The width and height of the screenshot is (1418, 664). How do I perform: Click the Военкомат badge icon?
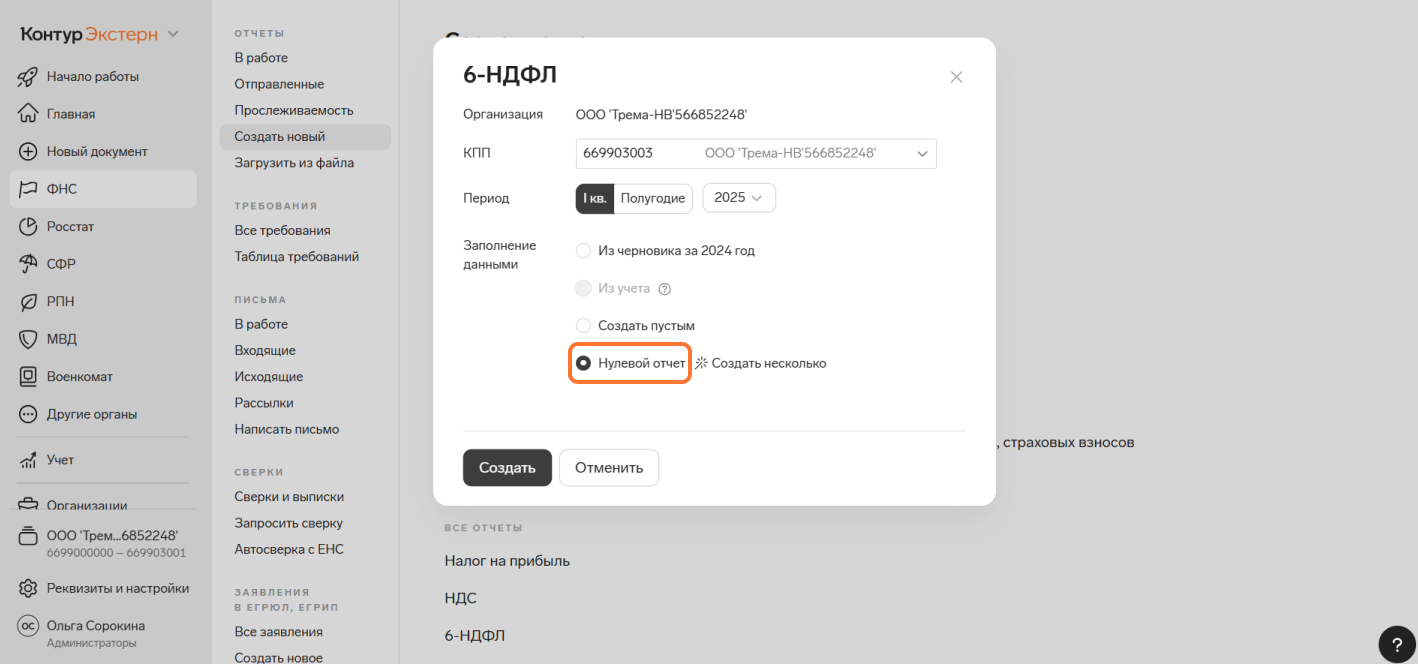click(28, 377)
